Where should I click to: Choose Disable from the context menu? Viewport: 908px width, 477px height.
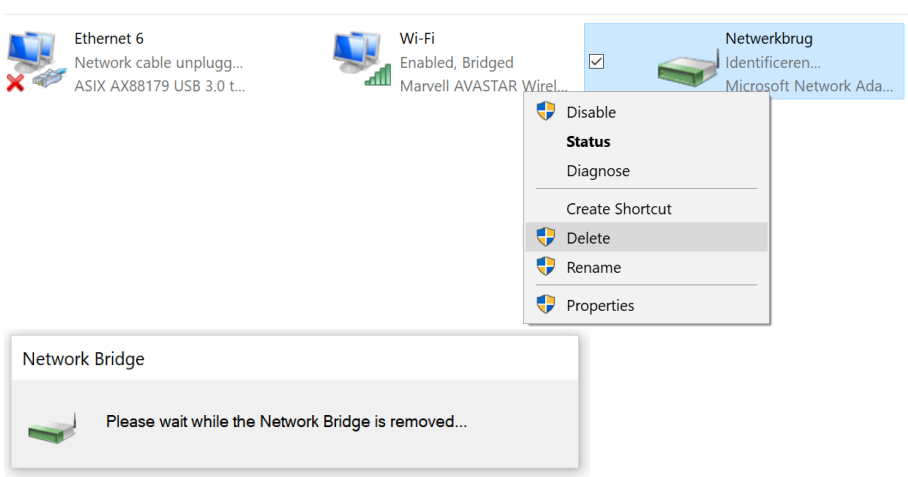tap(591, 112)
